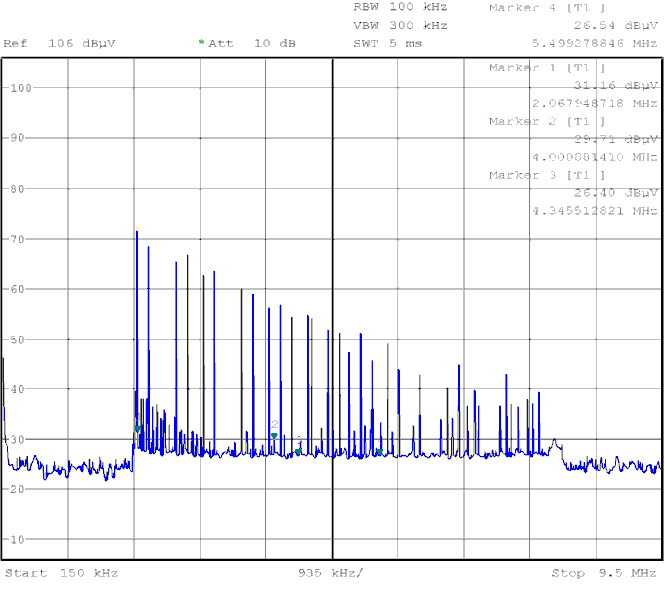This screenshot has height=598, width=665.
Task: Select the 5.499278846 MHz marker frequency value
Action: pyautogui.click(x=594, y=44)
